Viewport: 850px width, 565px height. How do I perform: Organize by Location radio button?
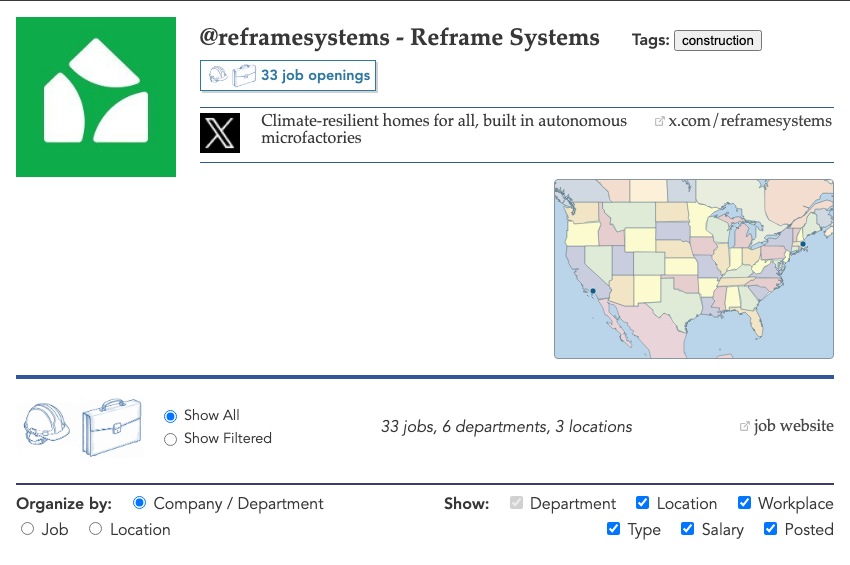[x=95, y=529]
